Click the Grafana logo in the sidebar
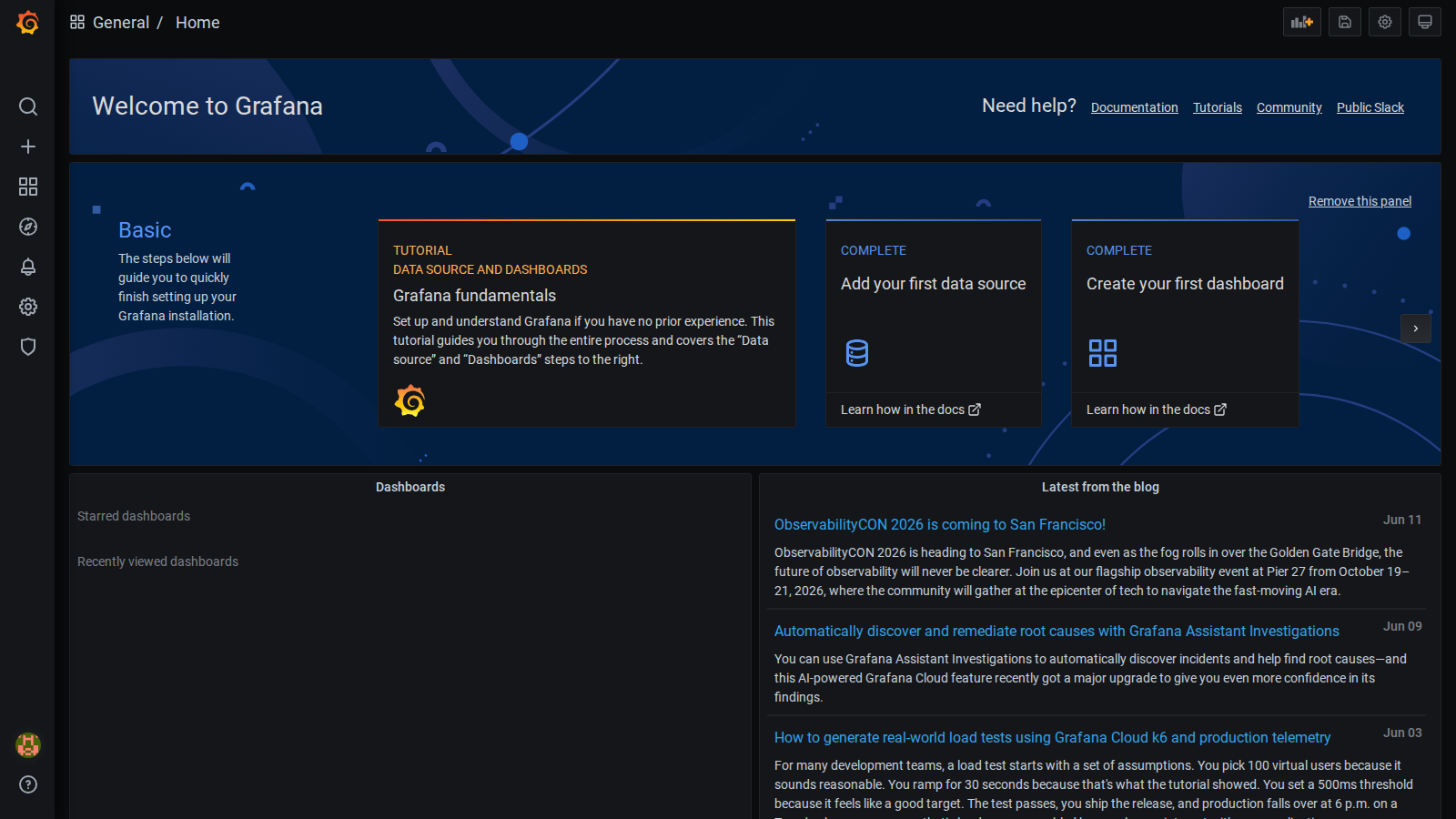 [x=27, y=23]
